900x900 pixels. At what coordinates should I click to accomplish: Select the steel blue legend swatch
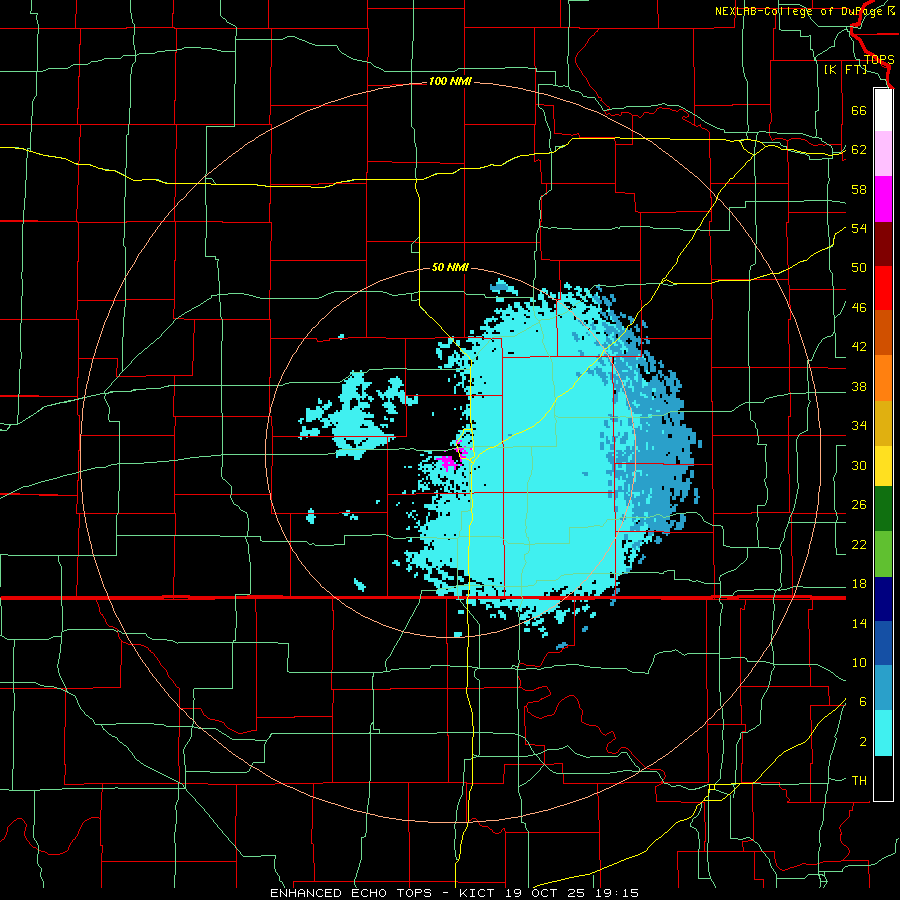coord(883,688)
